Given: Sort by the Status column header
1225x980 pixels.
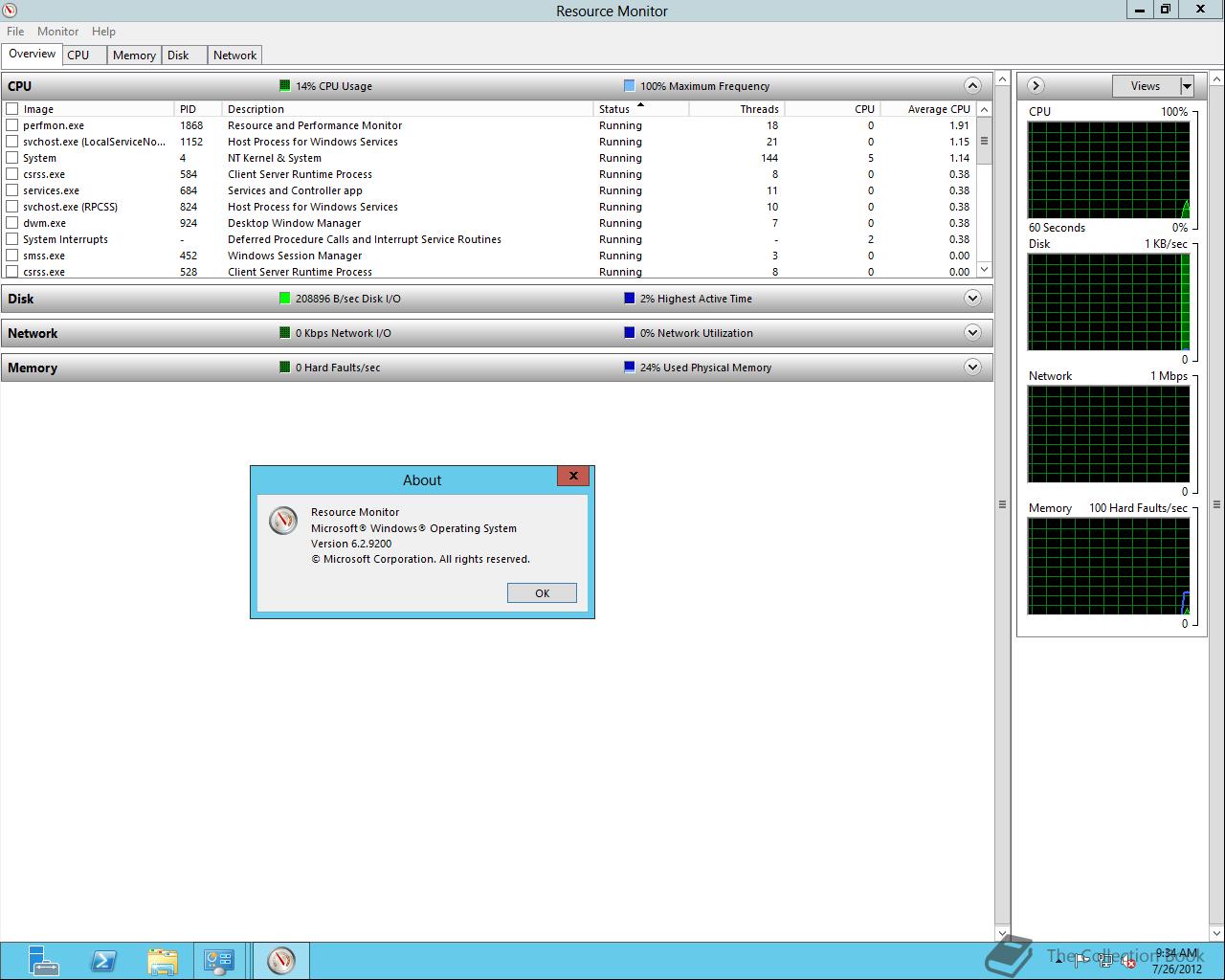Looking at the screenshot, I should point(641,109).
